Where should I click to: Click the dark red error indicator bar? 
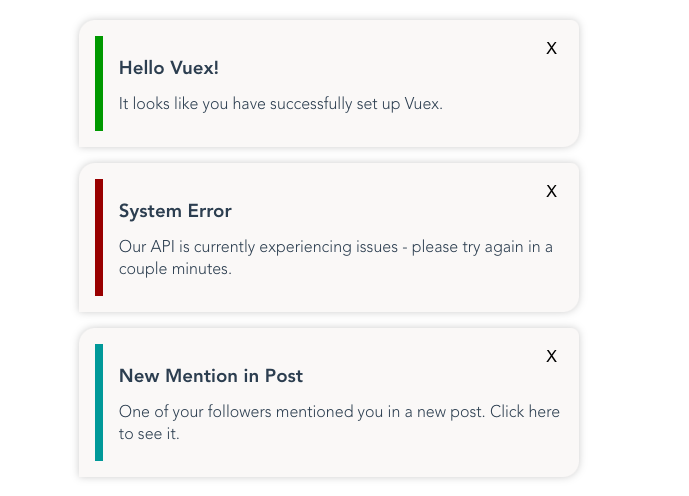(99, 237)
